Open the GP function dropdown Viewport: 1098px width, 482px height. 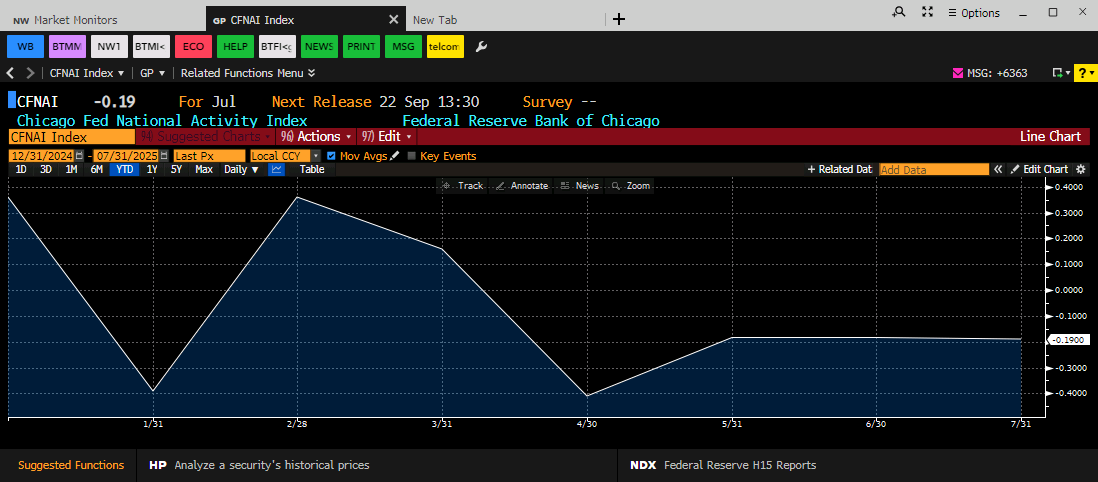(x=153, y=73)
